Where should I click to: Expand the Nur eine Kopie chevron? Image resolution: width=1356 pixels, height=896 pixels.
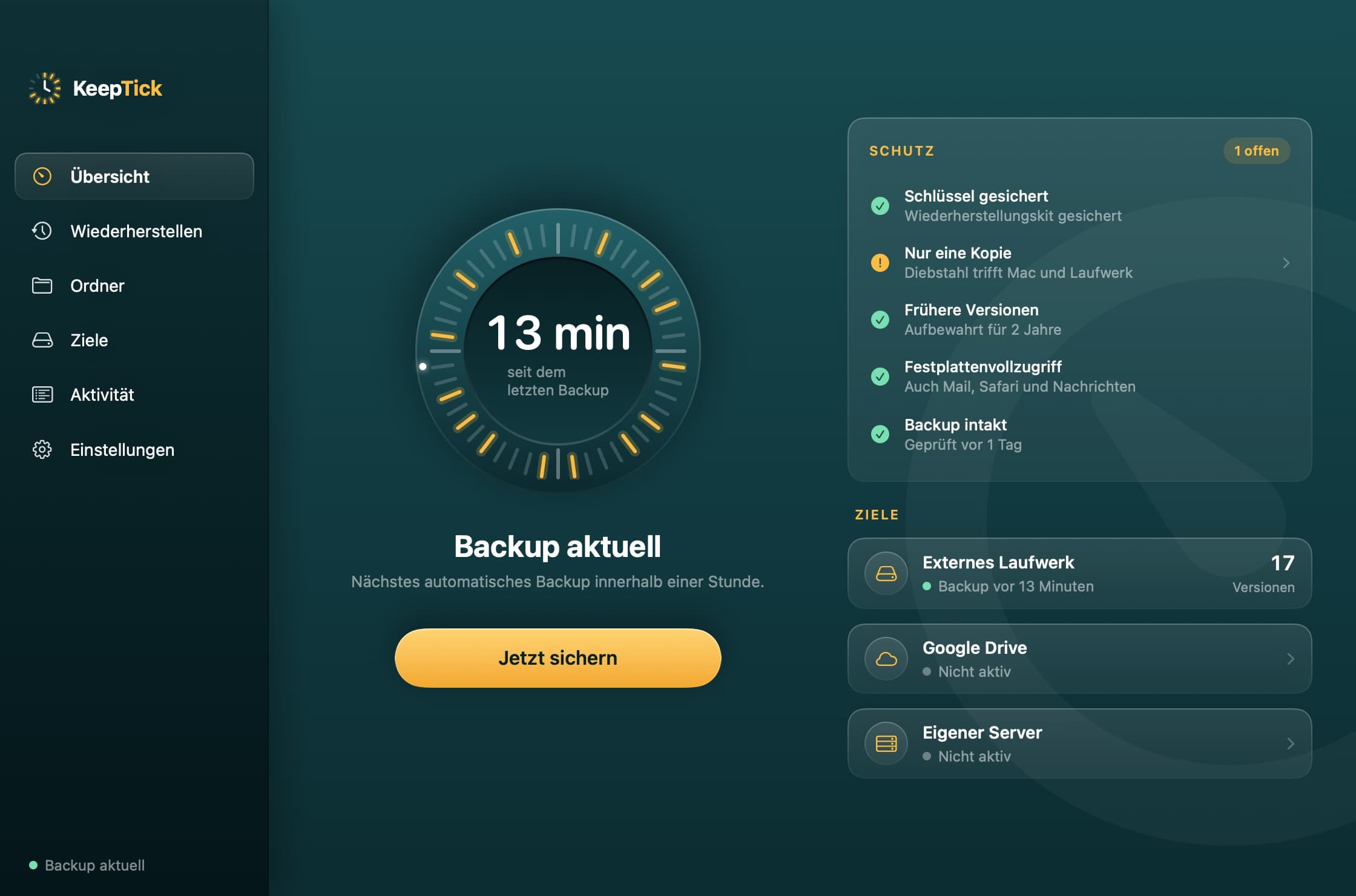click(1286, 263)
